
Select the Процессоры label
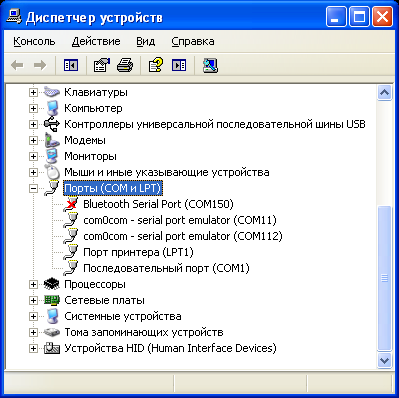click(95, 284)
